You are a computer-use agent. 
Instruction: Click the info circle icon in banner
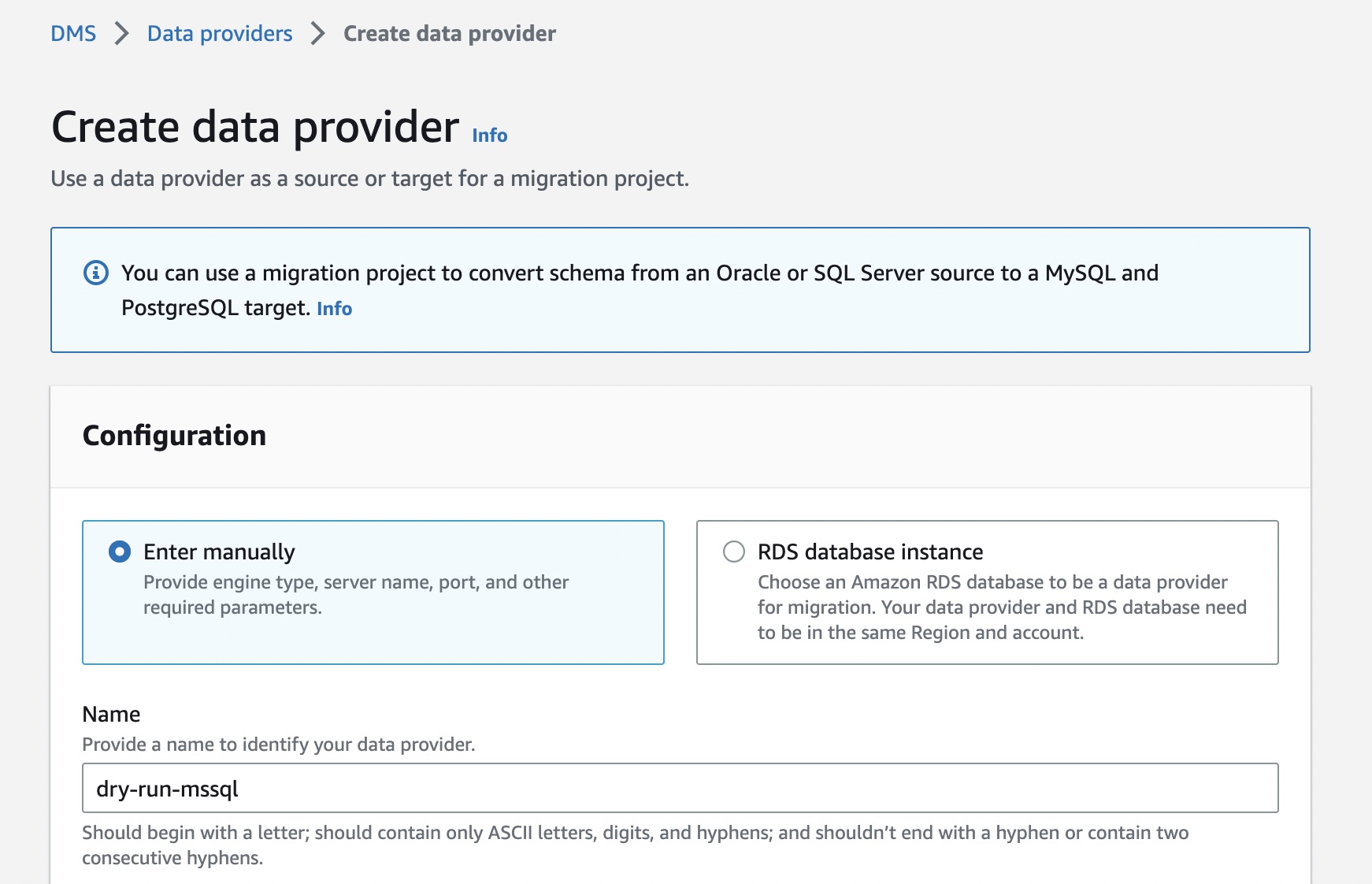click(96, 273)
